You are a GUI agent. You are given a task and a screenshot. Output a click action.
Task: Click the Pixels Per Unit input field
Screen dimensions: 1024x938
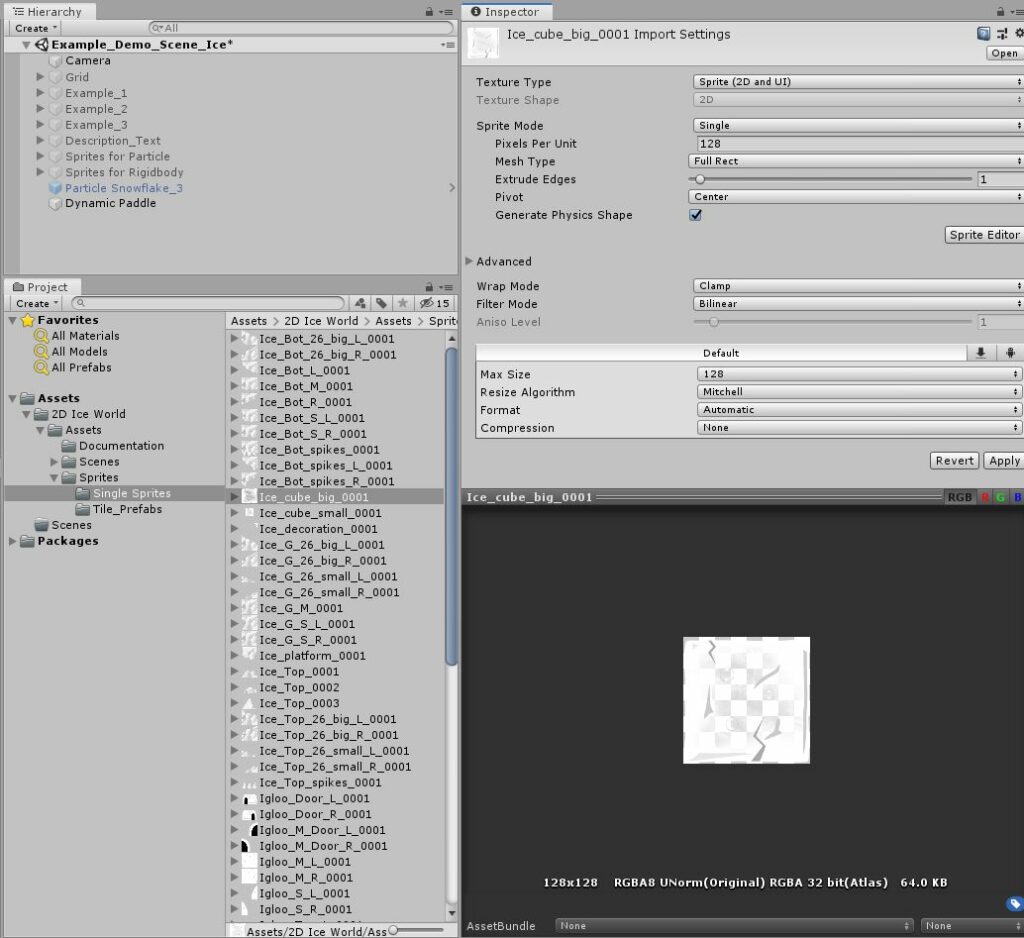(857, 144)
